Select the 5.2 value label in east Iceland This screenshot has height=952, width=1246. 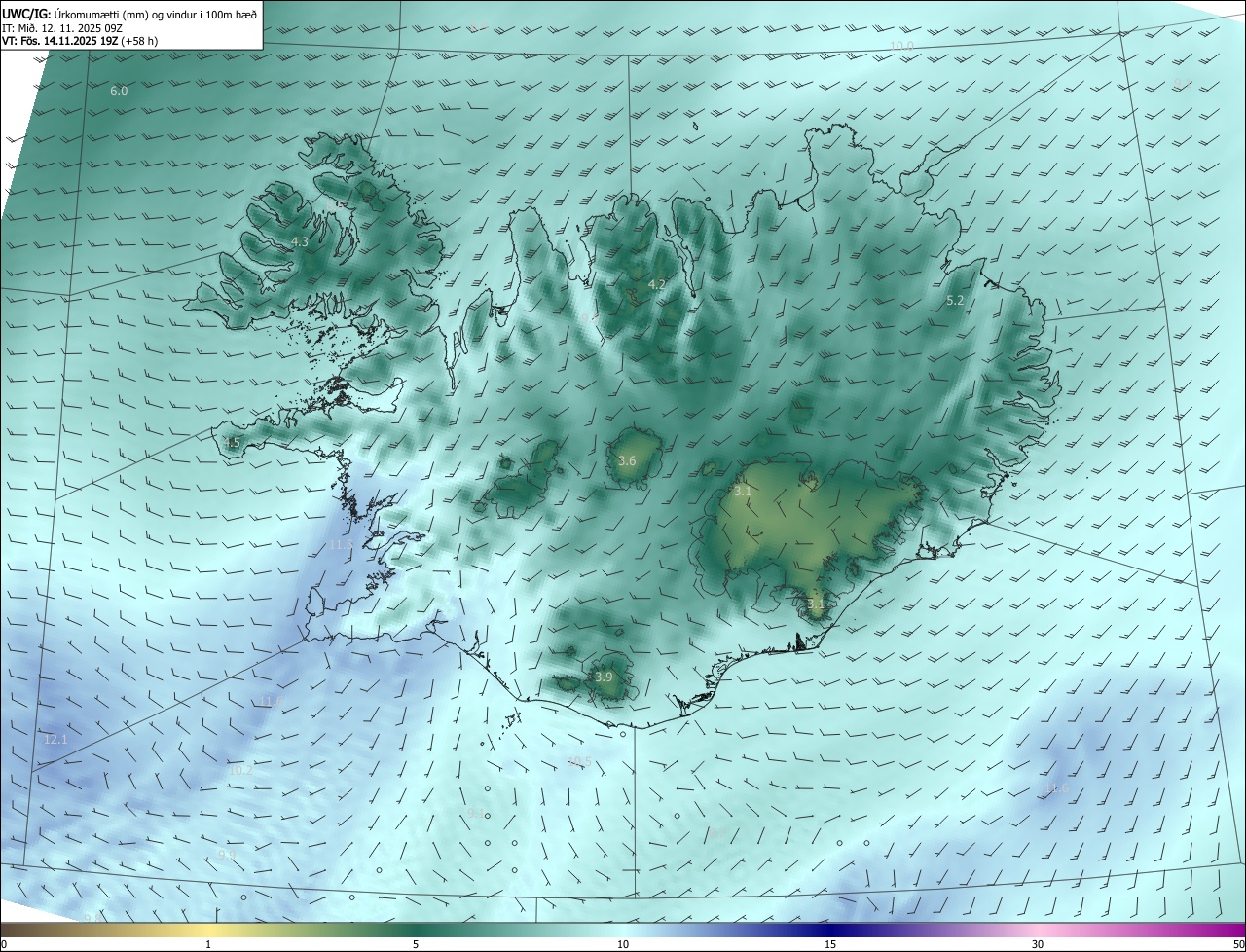pyautogui.click(x=955, y=301)
